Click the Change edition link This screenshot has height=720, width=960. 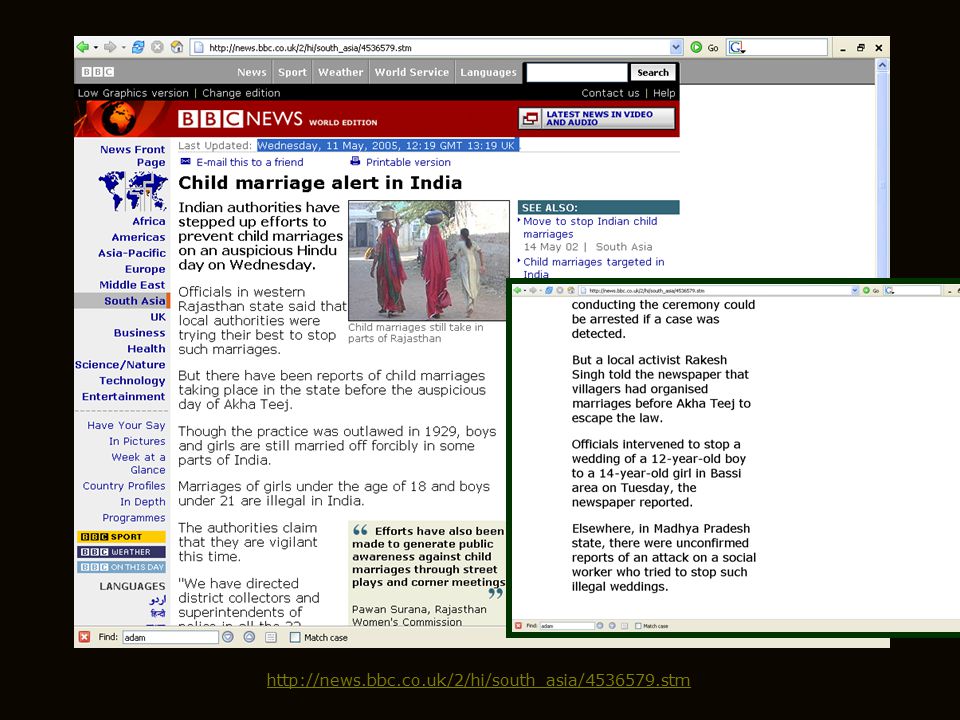241,93
